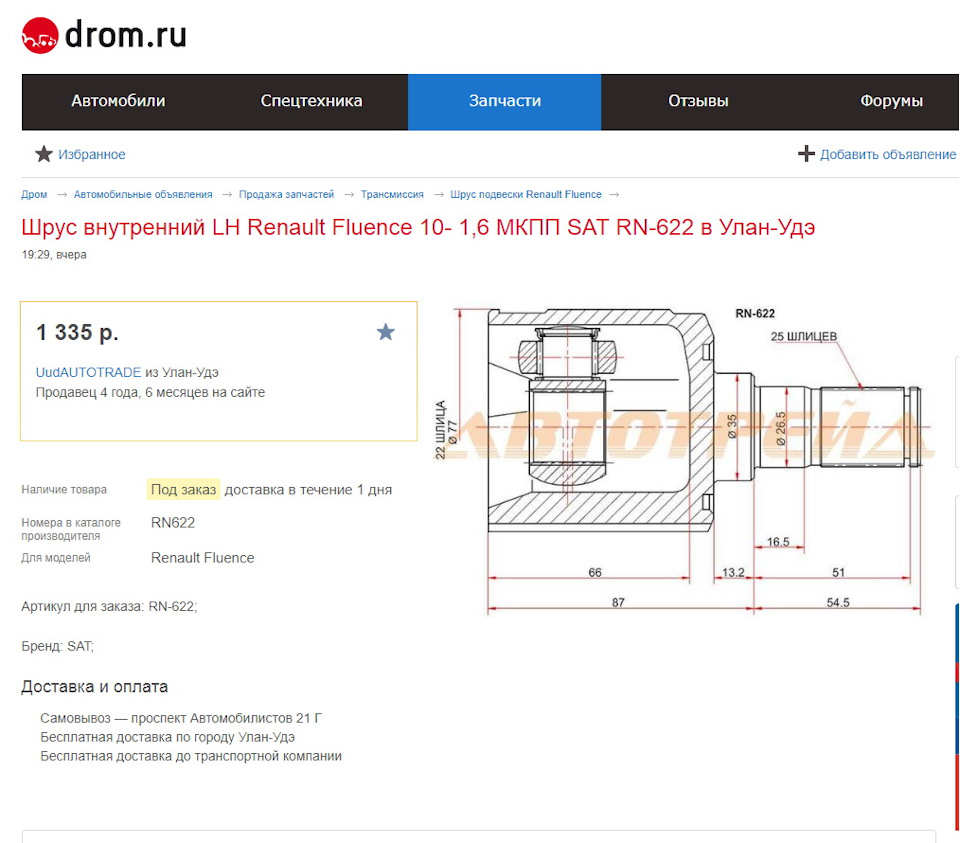Viewport: 960px width, 843px height.
Task: Open the Избранное link
Action: coord(92,154)
